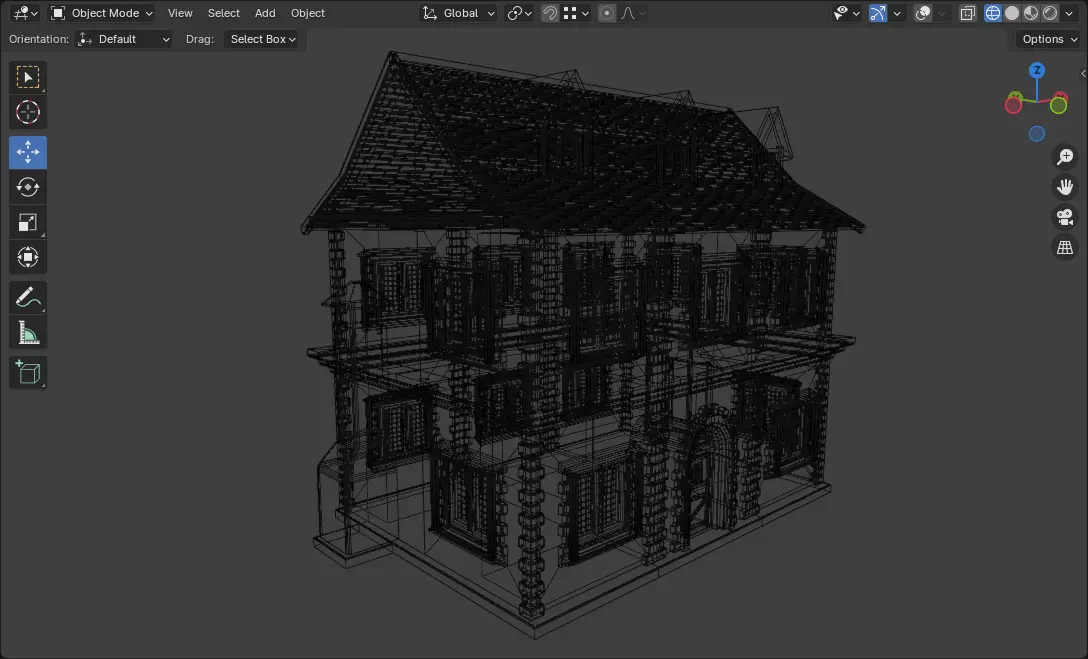Open the Options popover

point(1049,39)
